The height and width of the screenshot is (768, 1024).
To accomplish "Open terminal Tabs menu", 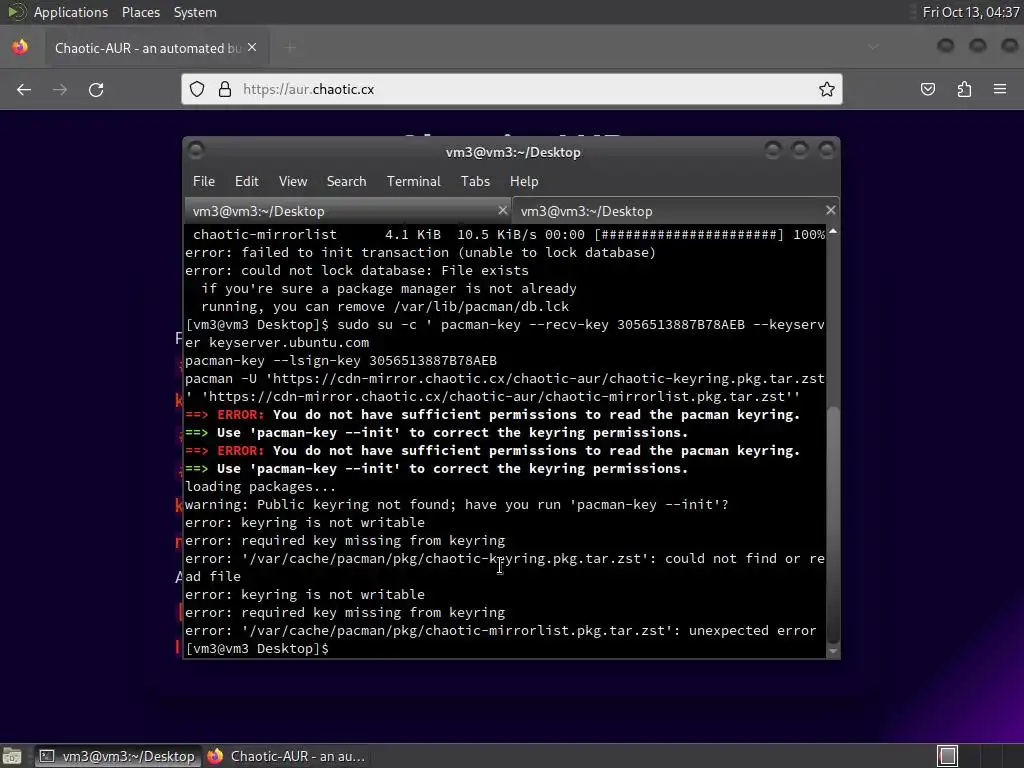I will pos(475,182).
